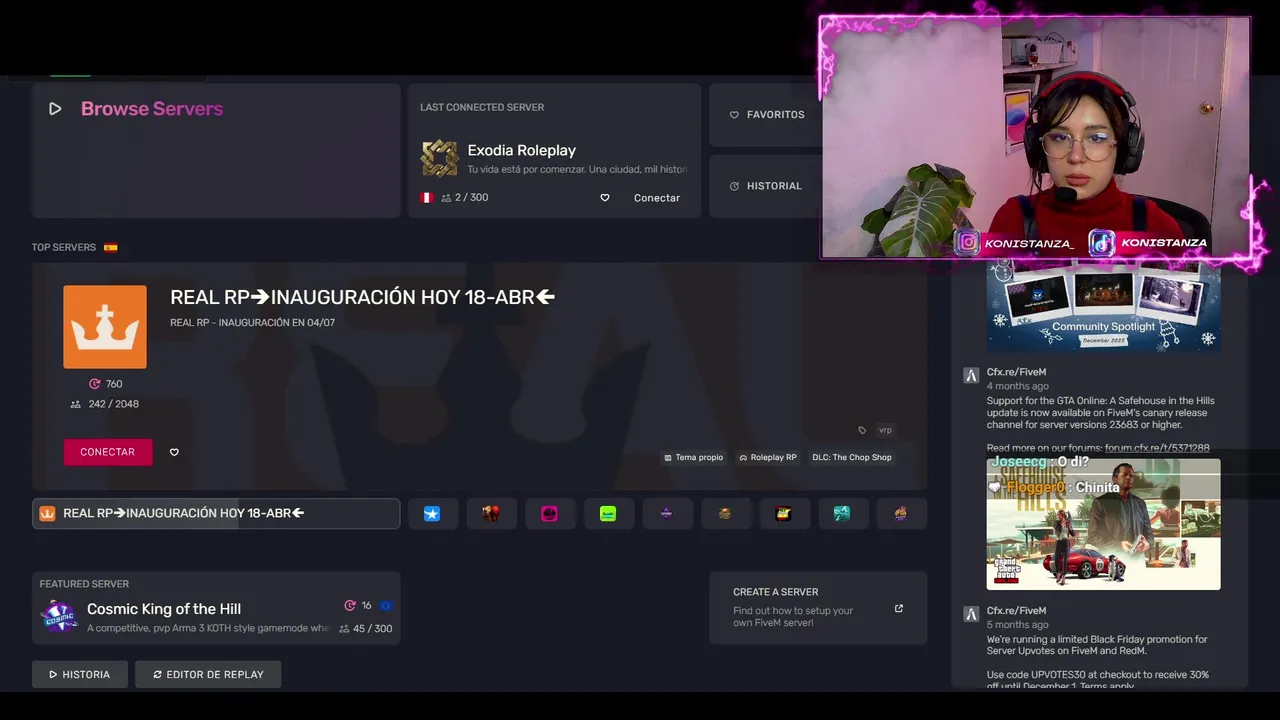Connect to REAL RP with CONECTAR button
Screen dimensions: 1280x720
tap(108, 452)
